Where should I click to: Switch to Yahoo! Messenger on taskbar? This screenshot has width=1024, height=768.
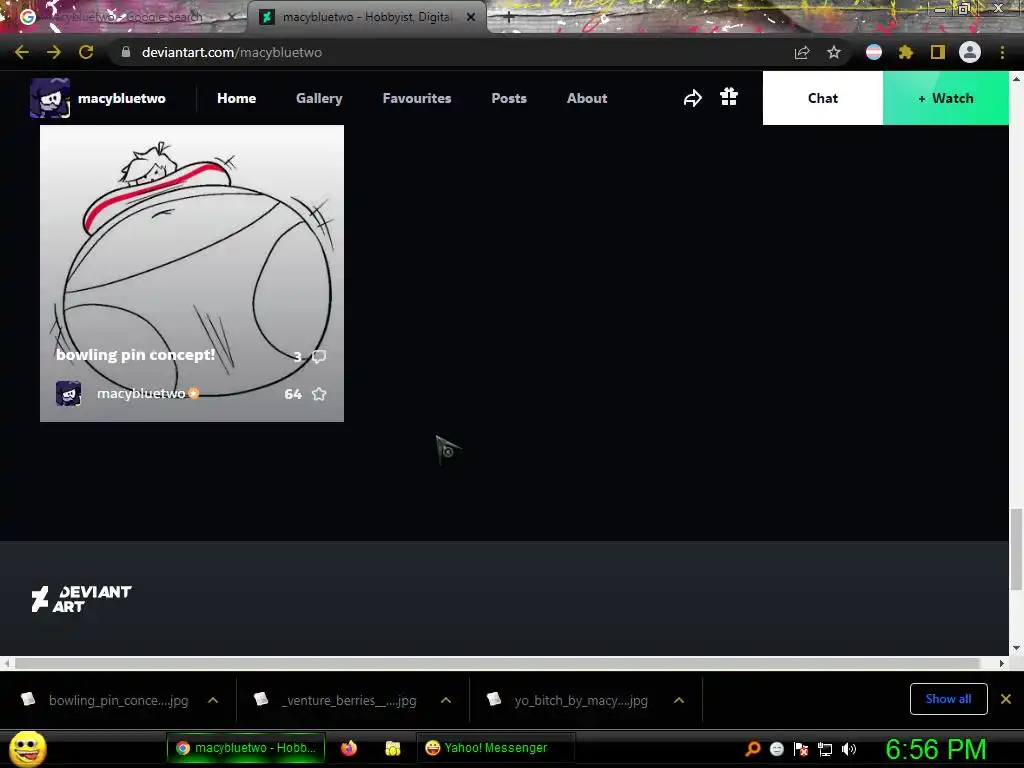tap(495, 748)
